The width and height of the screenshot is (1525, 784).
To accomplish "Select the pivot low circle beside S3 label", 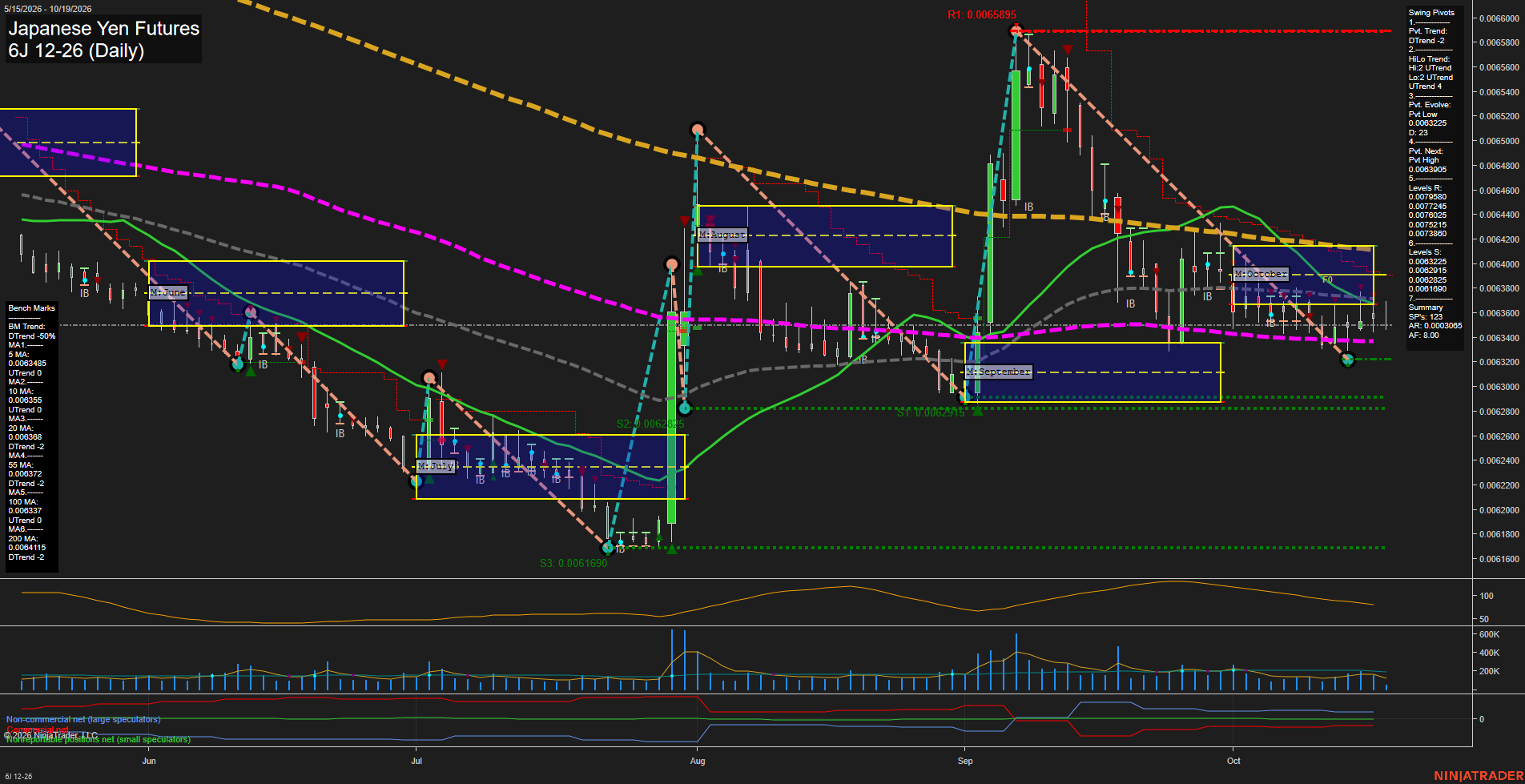I will coord(608,548).
